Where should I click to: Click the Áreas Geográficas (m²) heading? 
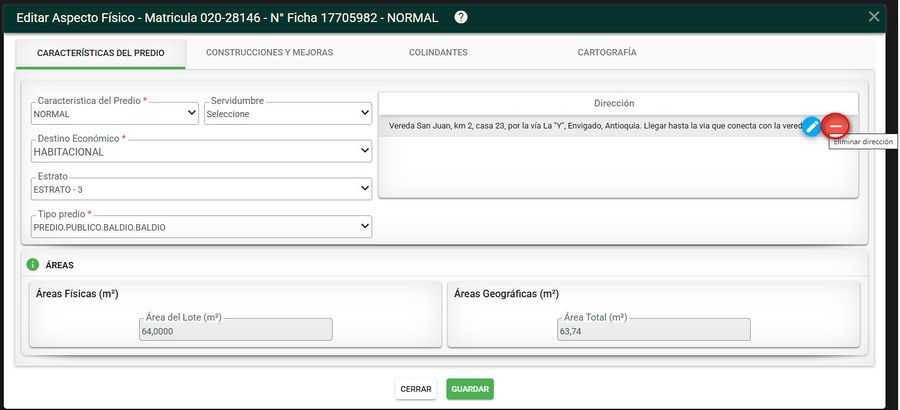[506, 294]
